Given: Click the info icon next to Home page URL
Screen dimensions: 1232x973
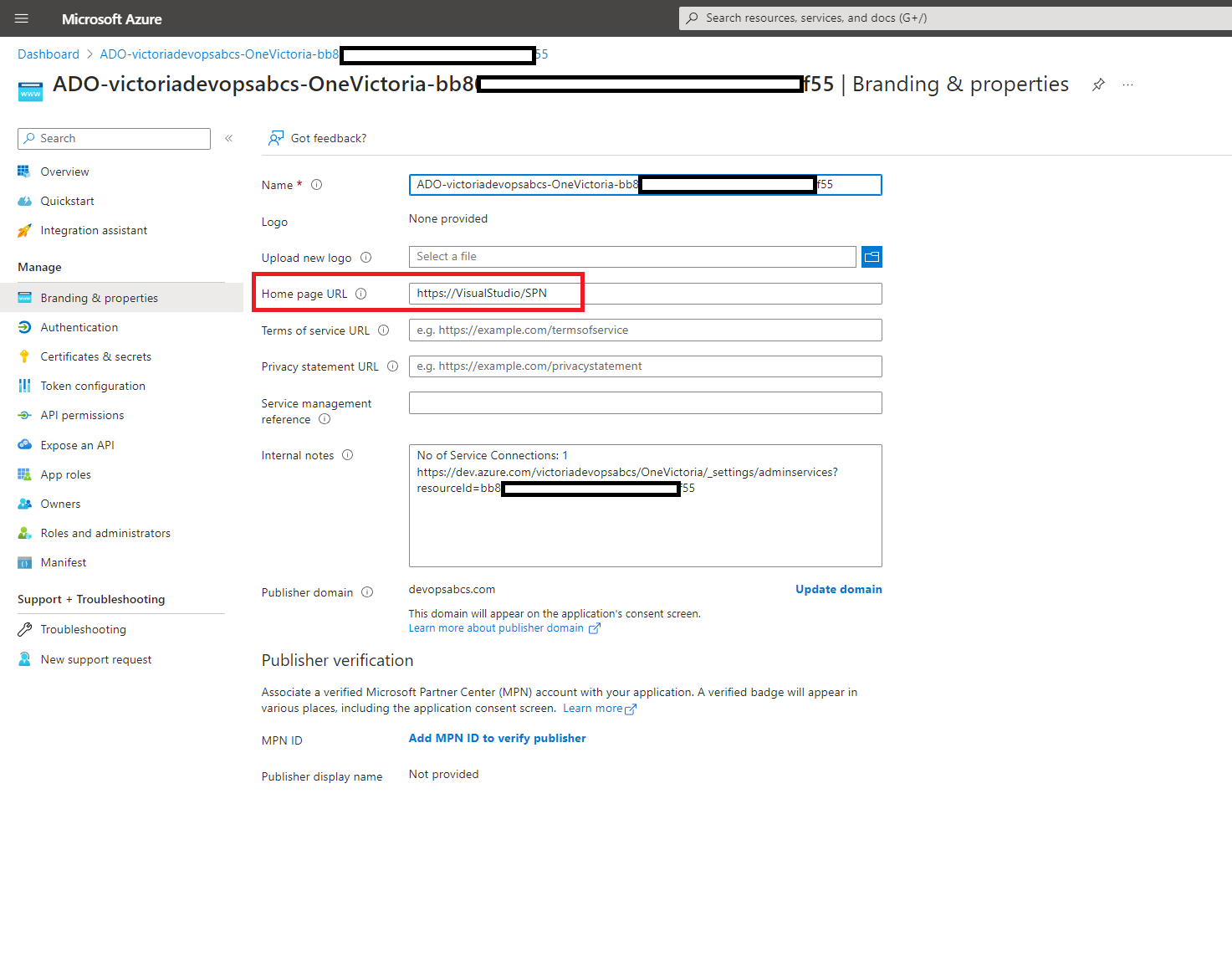Looking at the screenshot, I should [361, 294].
